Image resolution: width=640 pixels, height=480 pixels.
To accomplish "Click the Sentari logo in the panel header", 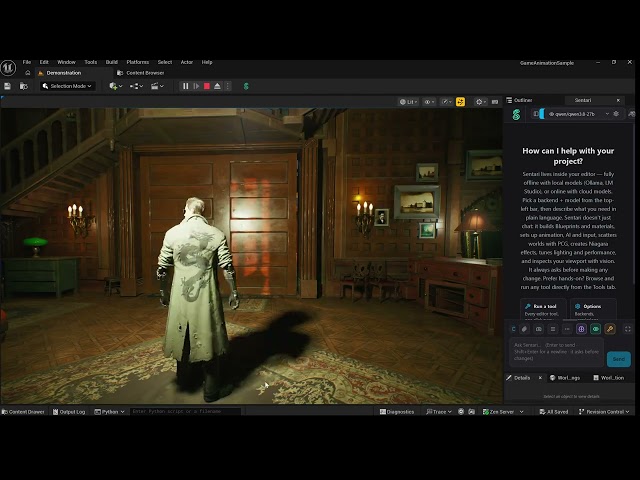I will point(516,115).
